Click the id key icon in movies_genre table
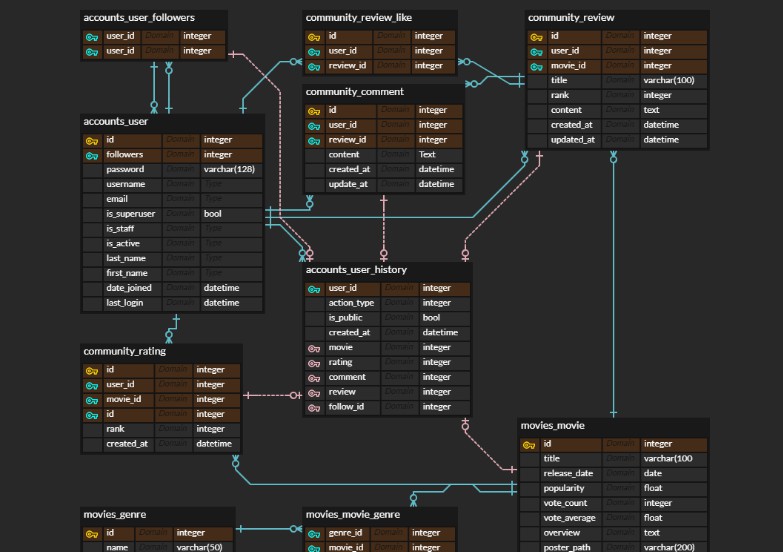The height and width of the screenshot is (552, 783). pyautogui.click(x=92, y=533)
